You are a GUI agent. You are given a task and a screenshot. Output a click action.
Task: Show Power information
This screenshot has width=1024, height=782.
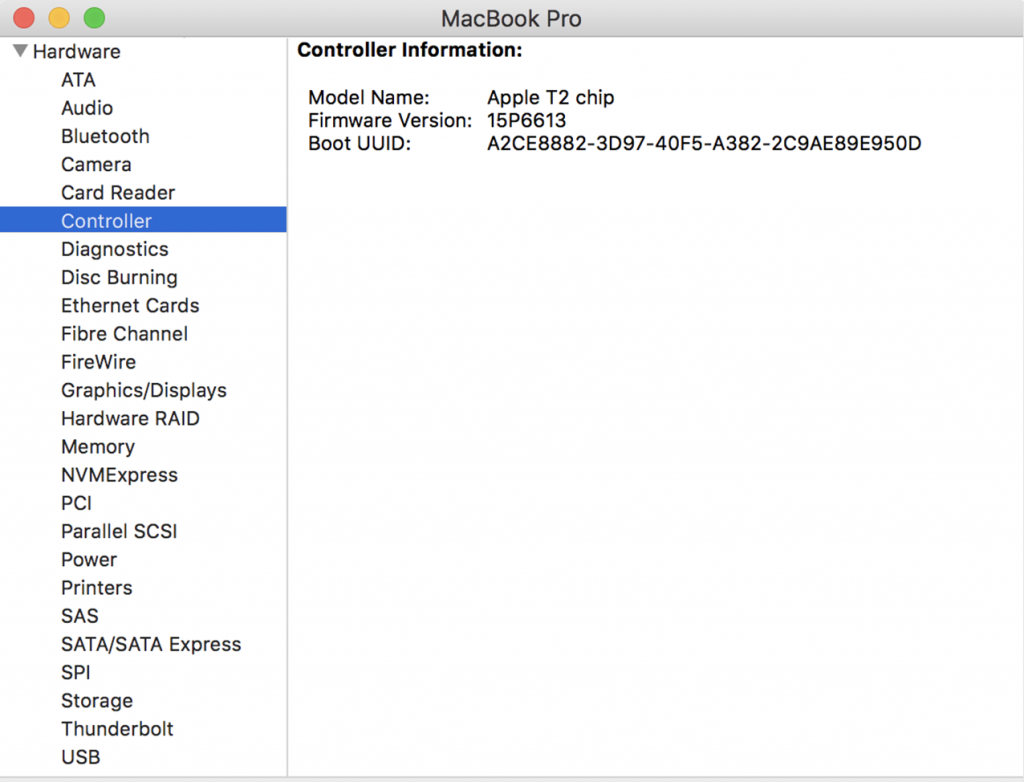[89, 559]
